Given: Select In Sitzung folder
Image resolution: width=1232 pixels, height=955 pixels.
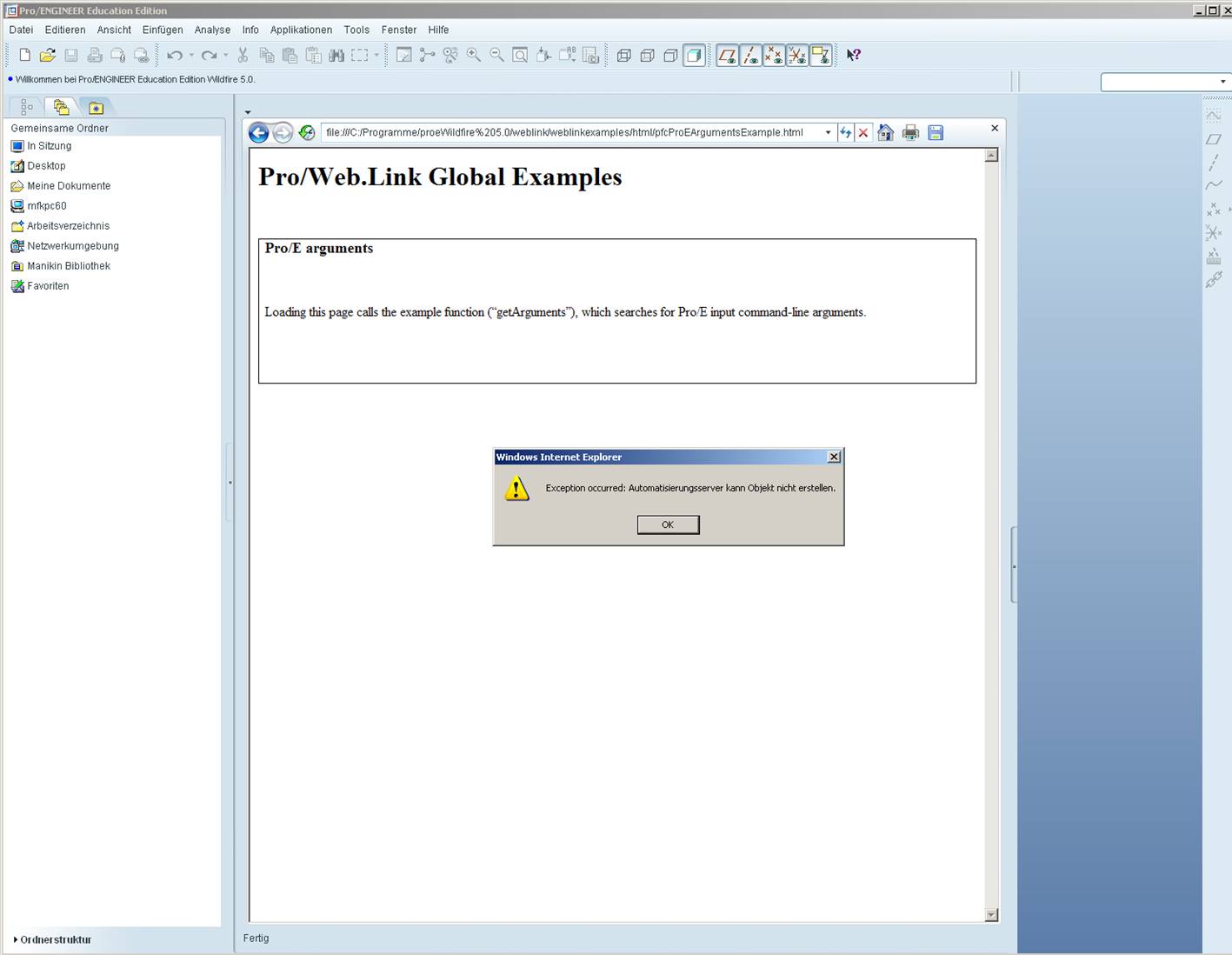Looking at the screenshot, I should [x=41, y=146].
